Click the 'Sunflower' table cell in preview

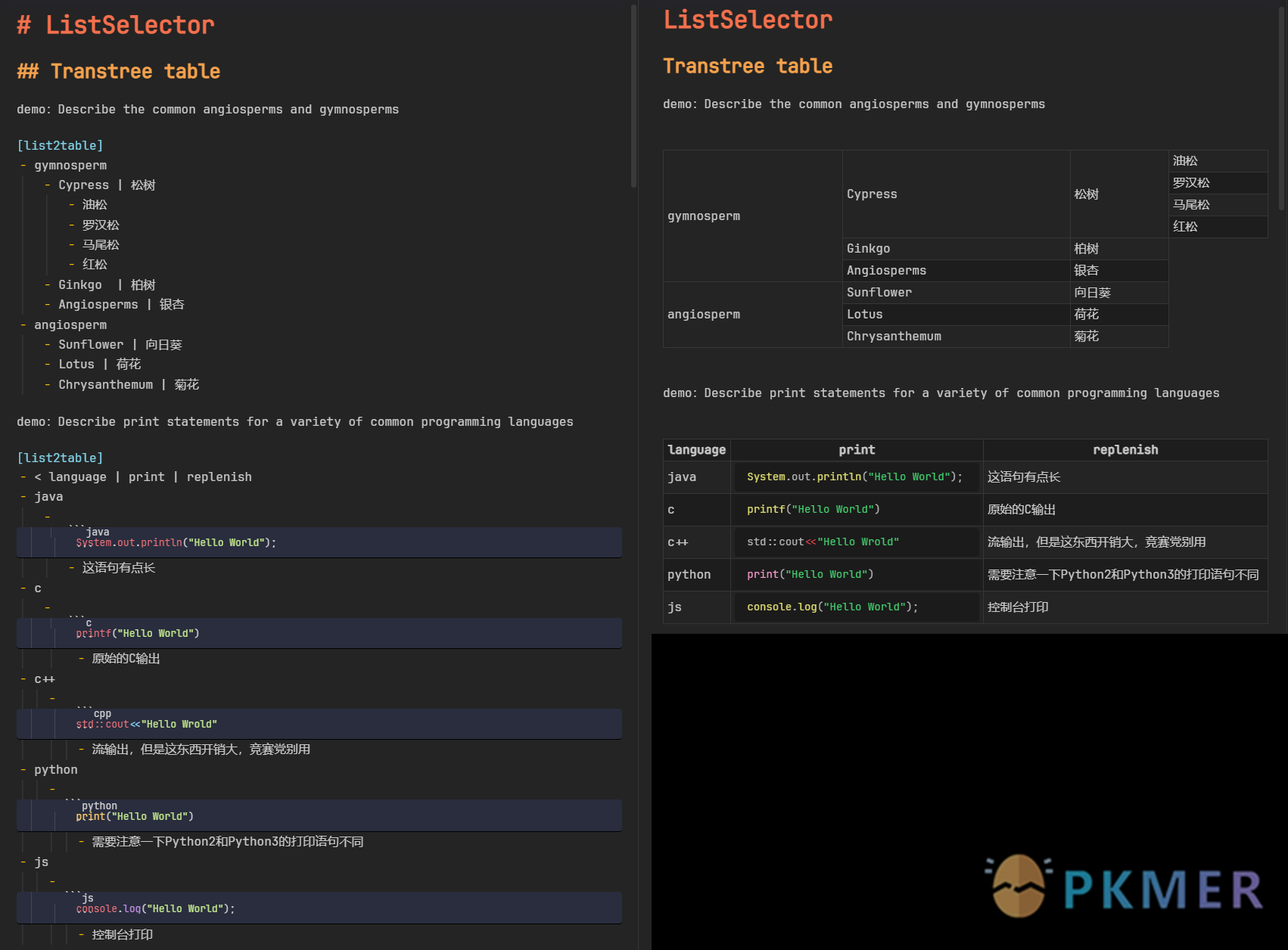957,292
